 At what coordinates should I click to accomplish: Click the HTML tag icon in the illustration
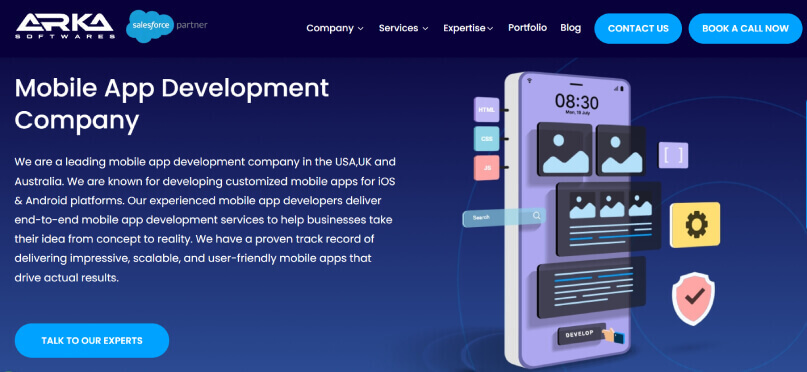pos(486,110)
